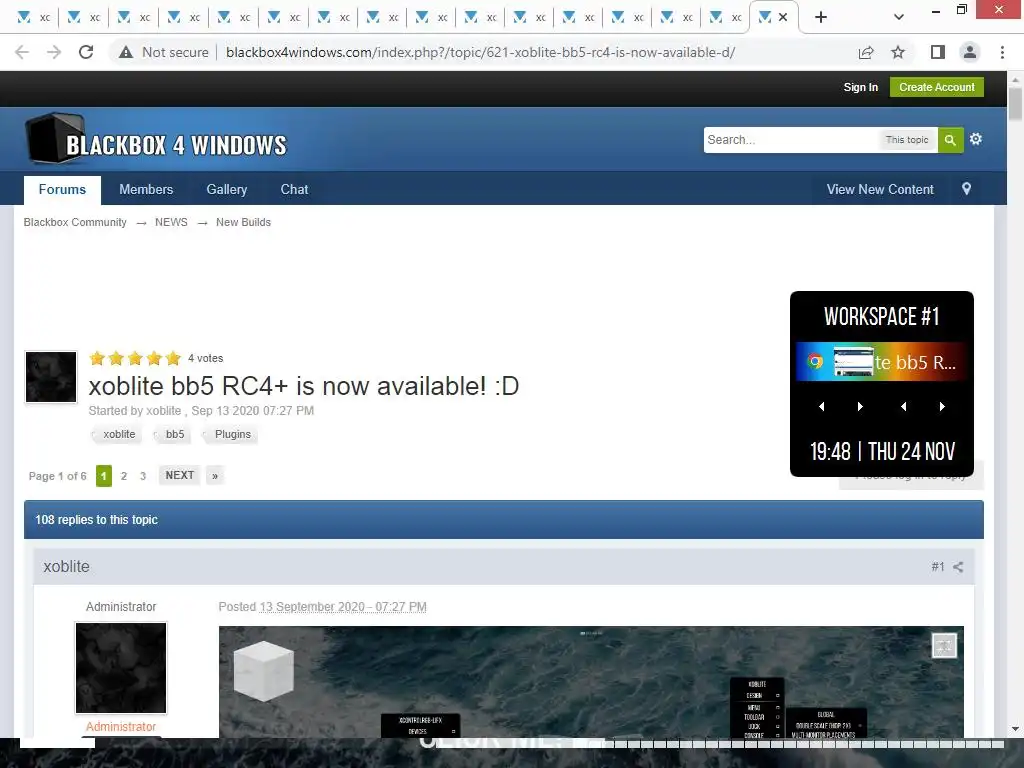Click the #1 post permalink
The image size is (1024, 768).
tap(938, 567)
